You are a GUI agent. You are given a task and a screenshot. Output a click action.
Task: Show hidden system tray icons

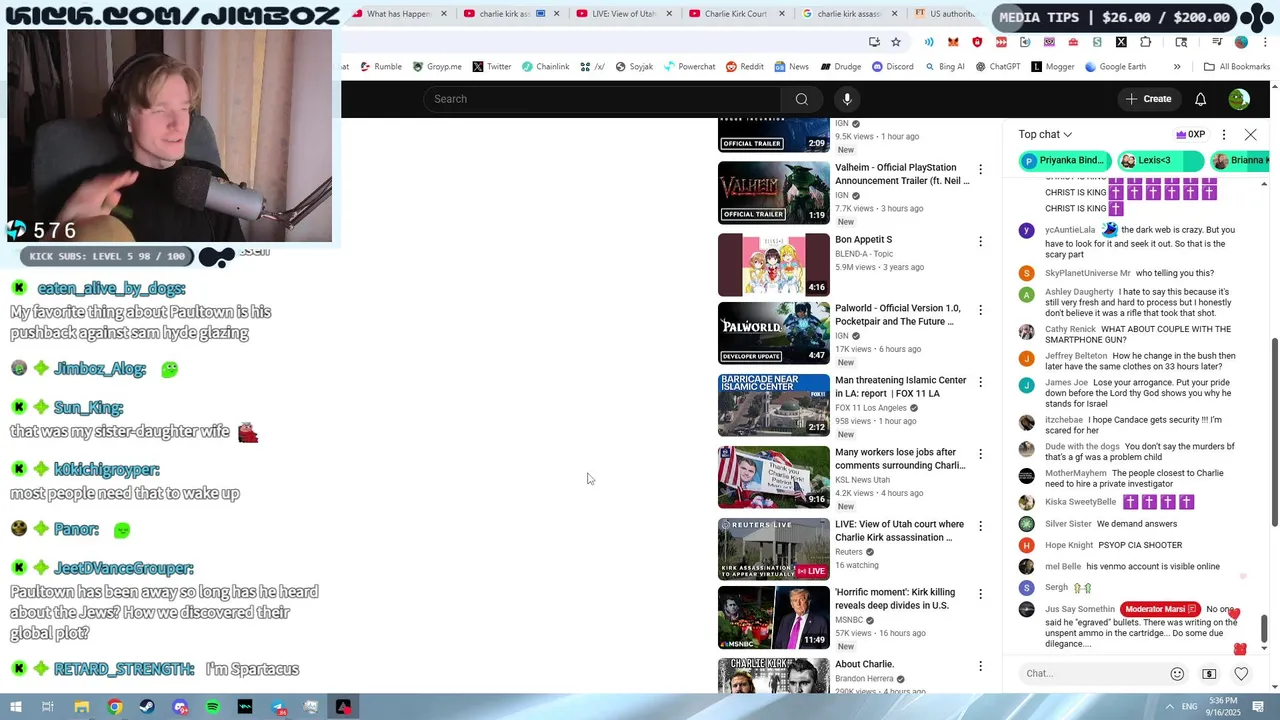pos(1170,707)
